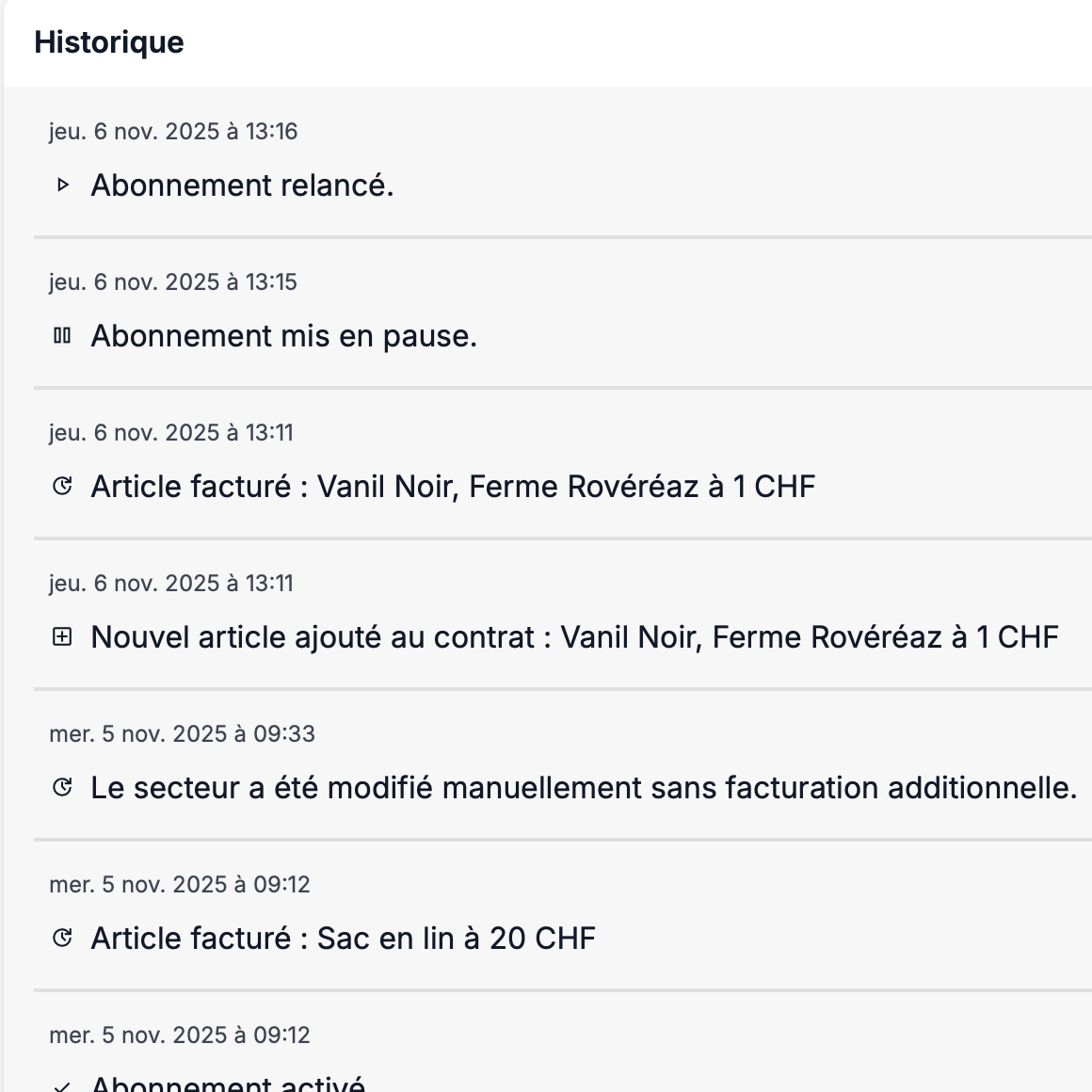Click the play icon beside Abonnement relancé
Viewport: 1092px width, 1092px height.
coord(63,185)
